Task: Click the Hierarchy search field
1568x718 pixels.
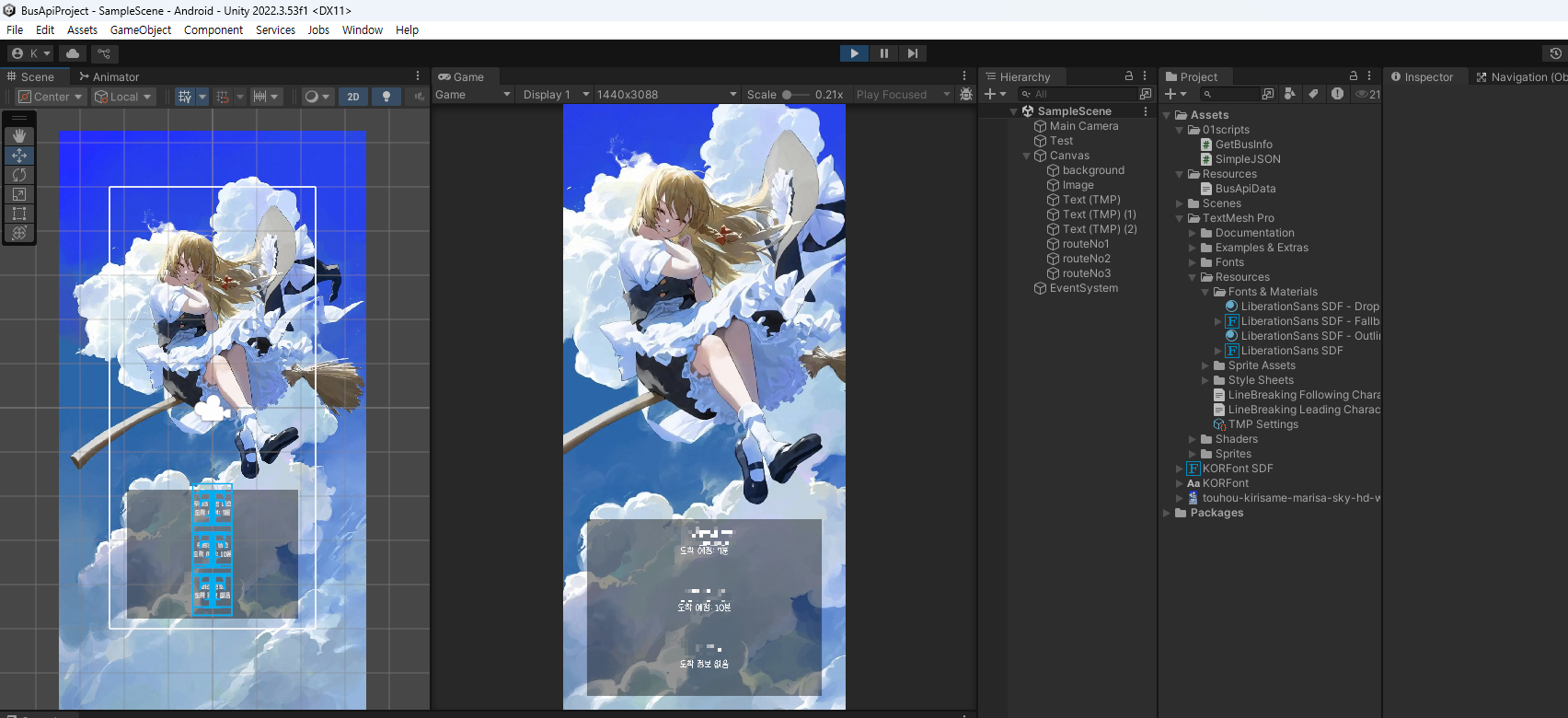Action: [1078, 94]
